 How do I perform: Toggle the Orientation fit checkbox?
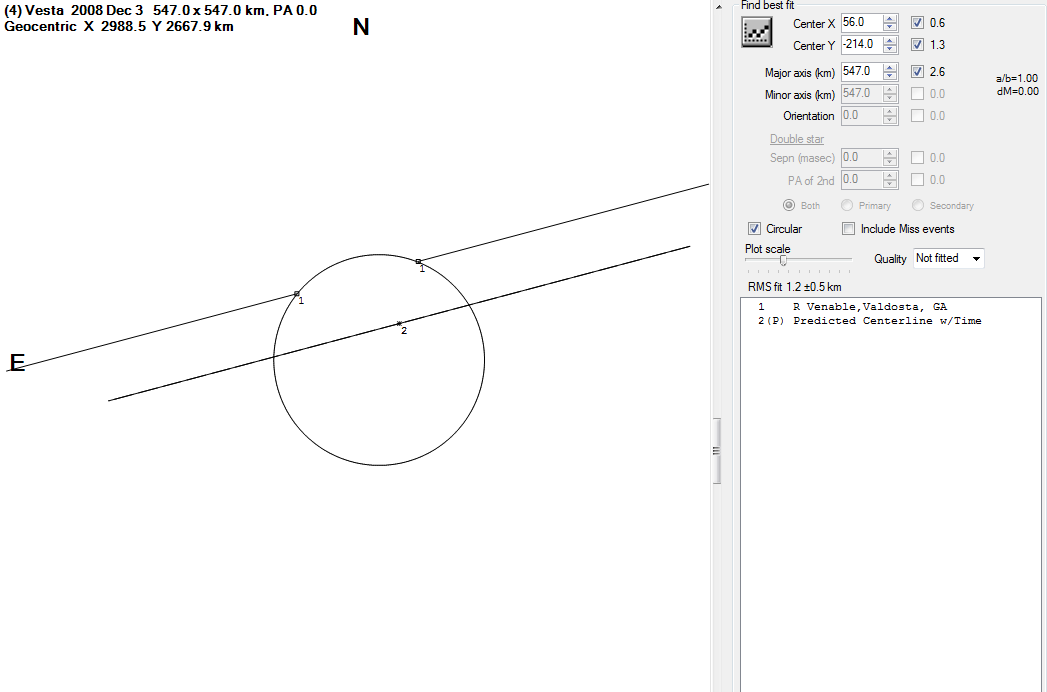point(917,116)
